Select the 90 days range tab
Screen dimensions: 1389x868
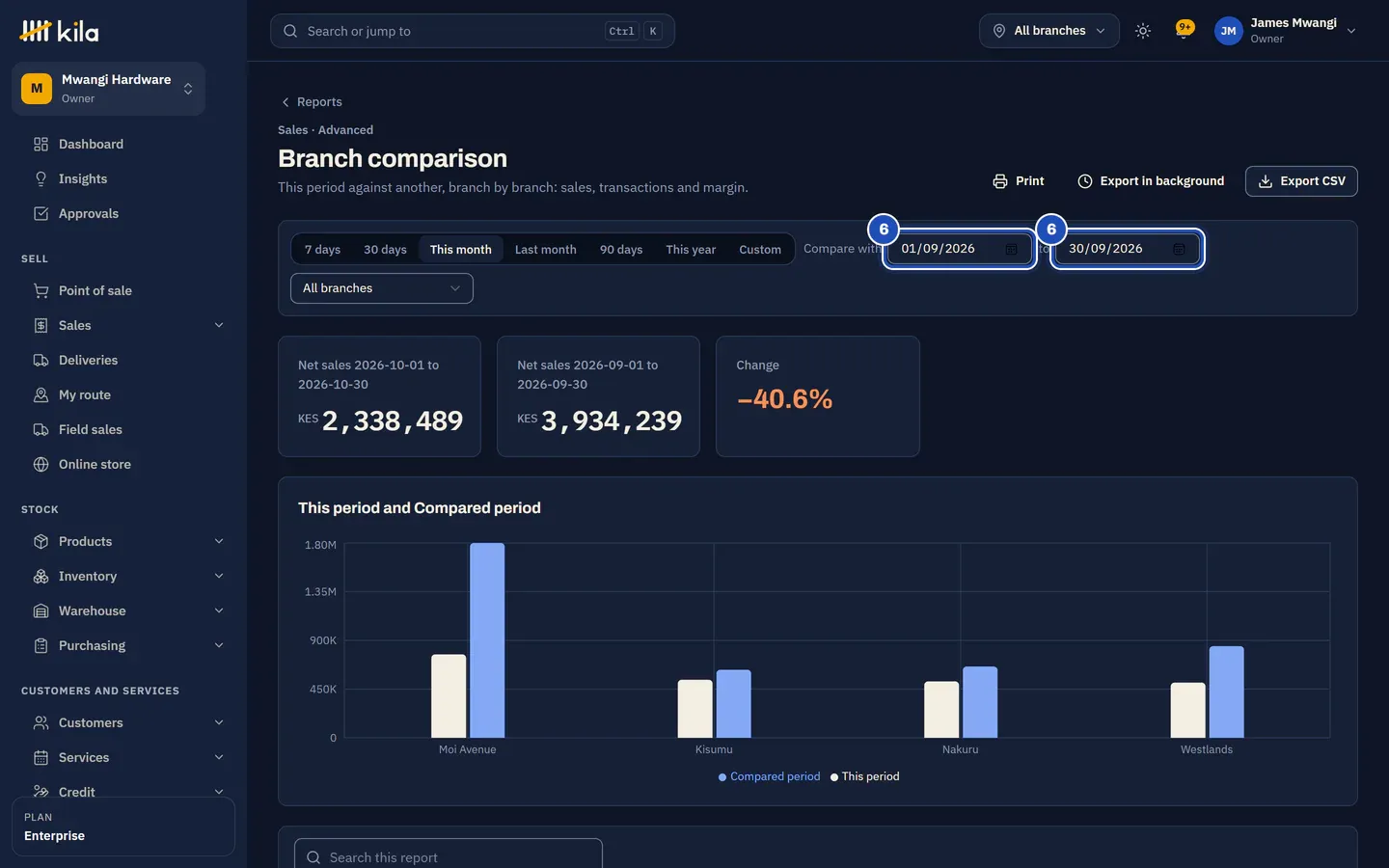pos(621,249)
